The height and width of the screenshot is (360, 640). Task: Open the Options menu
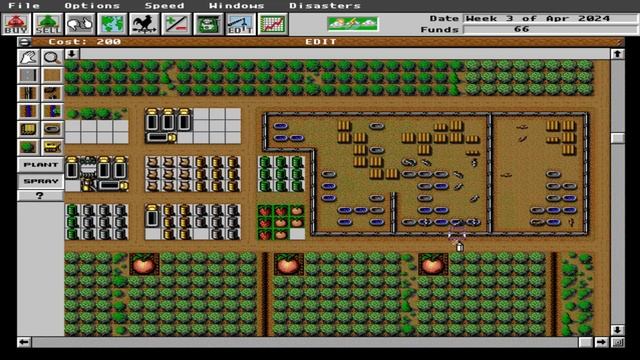point(92,6)
